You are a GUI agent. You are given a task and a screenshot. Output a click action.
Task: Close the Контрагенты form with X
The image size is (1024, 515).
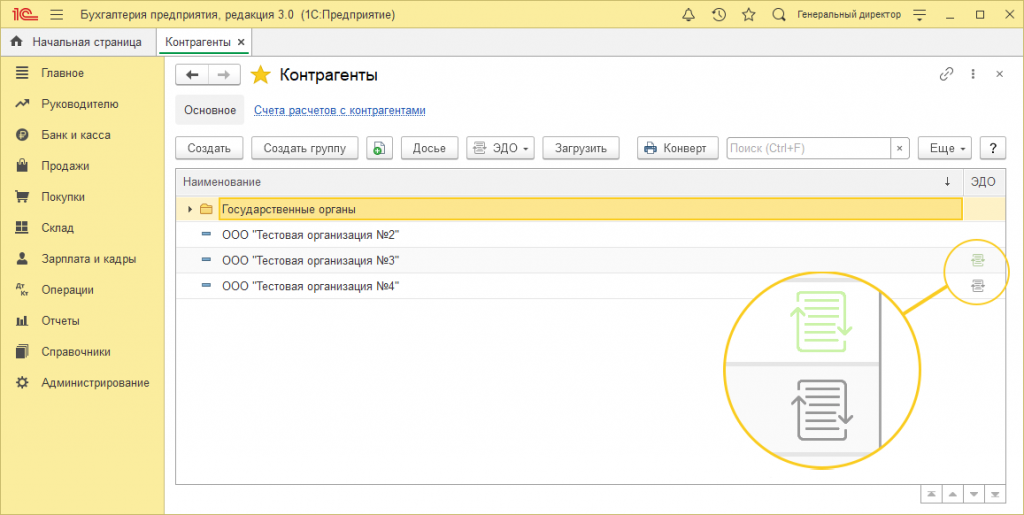click(999, 74)
